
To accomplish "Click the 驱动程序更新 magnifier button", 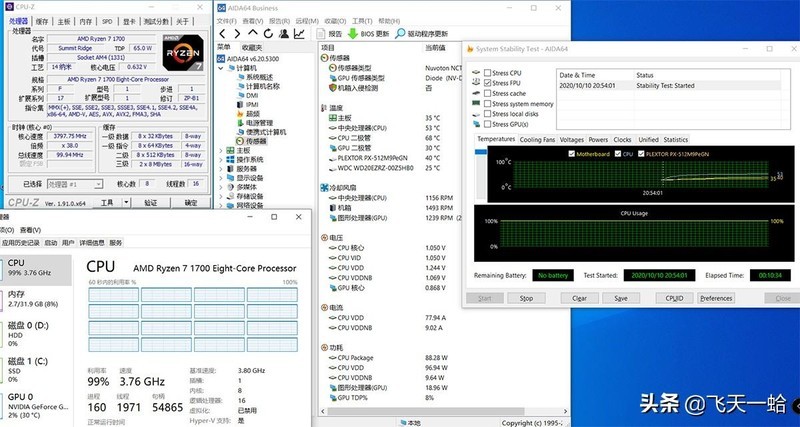I will click(421, 34).
